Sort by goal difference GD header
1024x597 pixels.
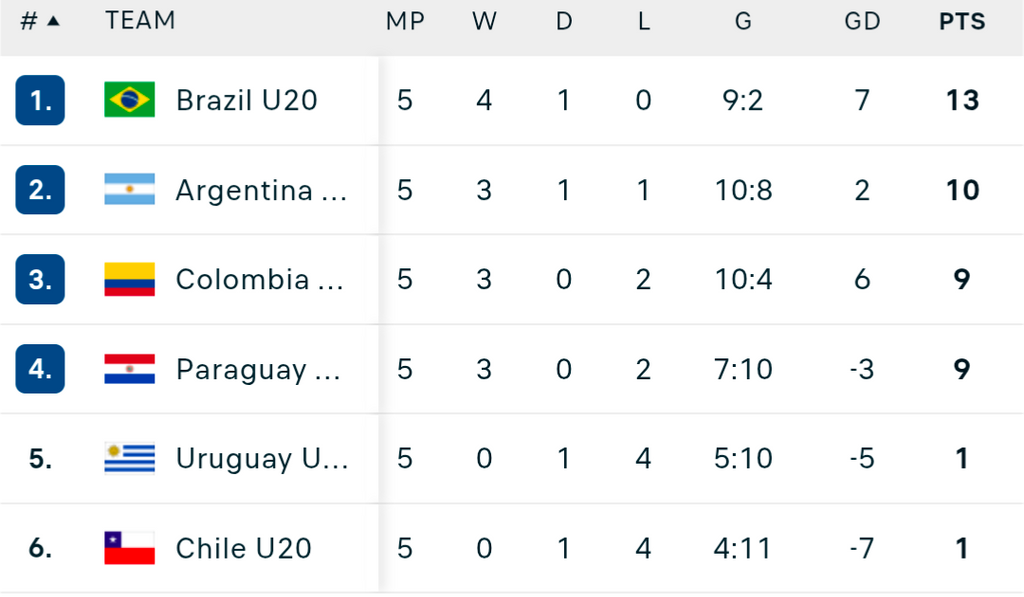(862, 21)
